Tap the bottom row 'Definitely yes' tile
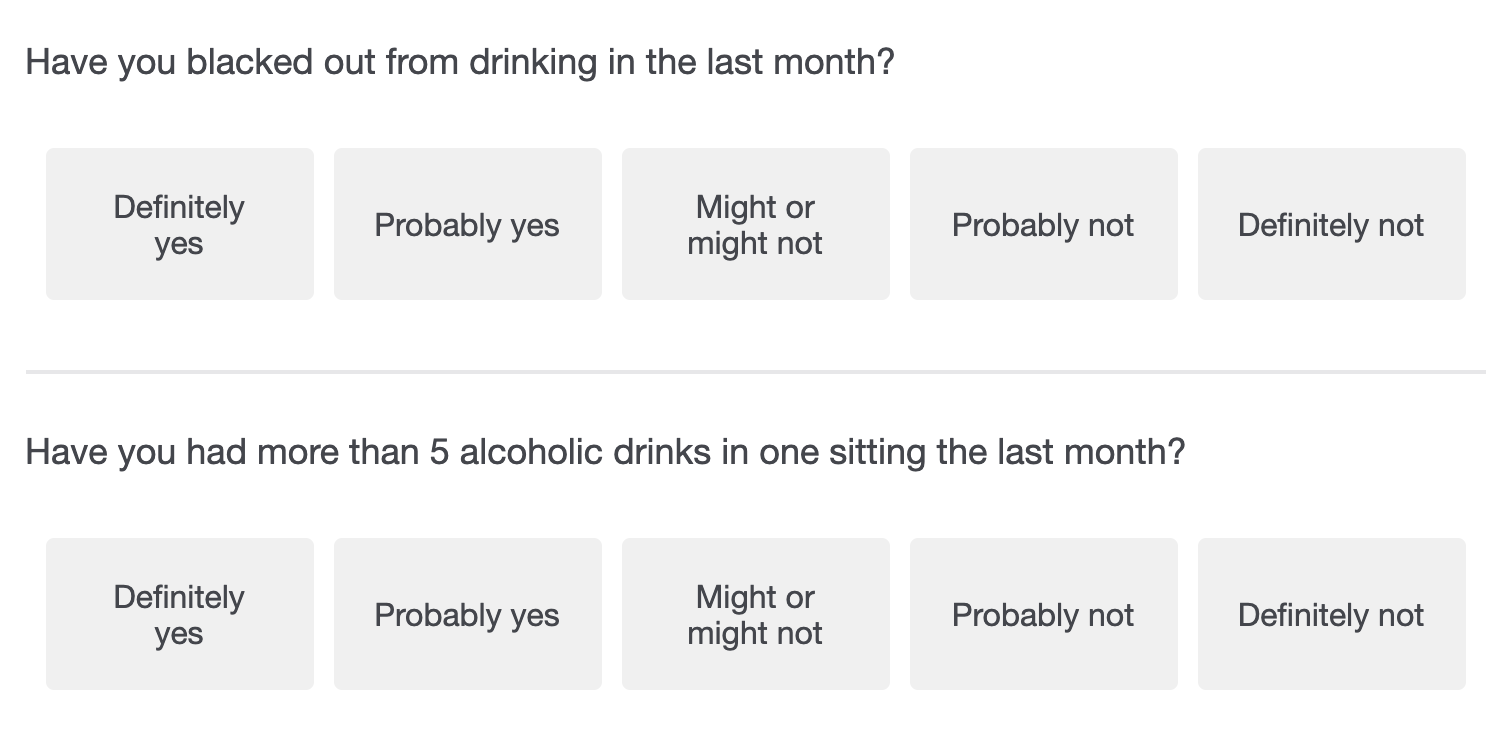The height and width of the screenshot is (732, 1504). [180, 614]
